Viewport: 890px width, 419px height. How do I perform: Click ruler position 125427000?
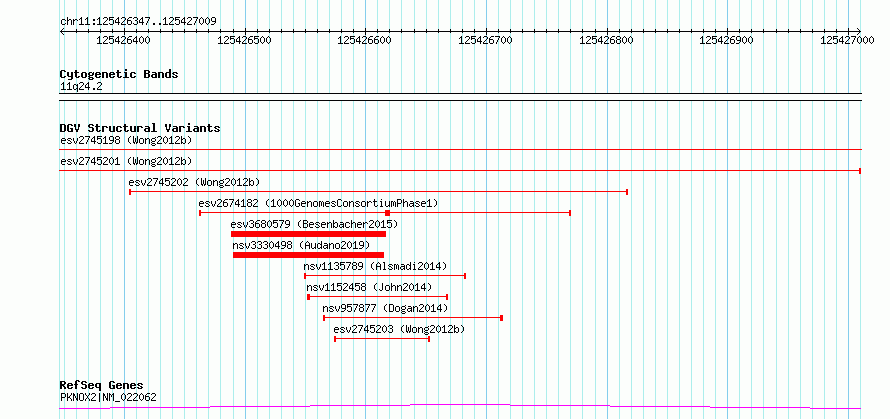(848, 40)
